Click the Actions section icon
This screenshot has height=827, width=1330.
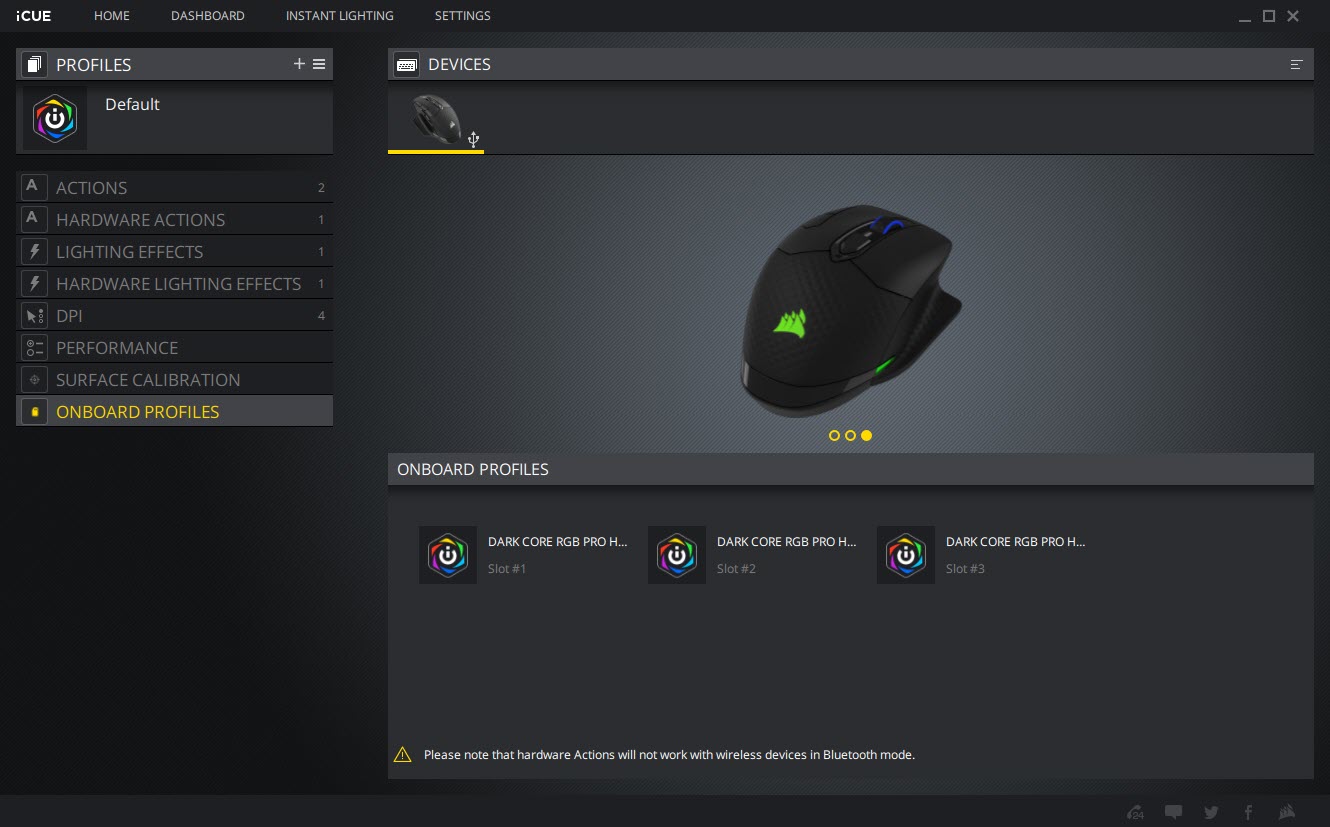click(34, 187)
